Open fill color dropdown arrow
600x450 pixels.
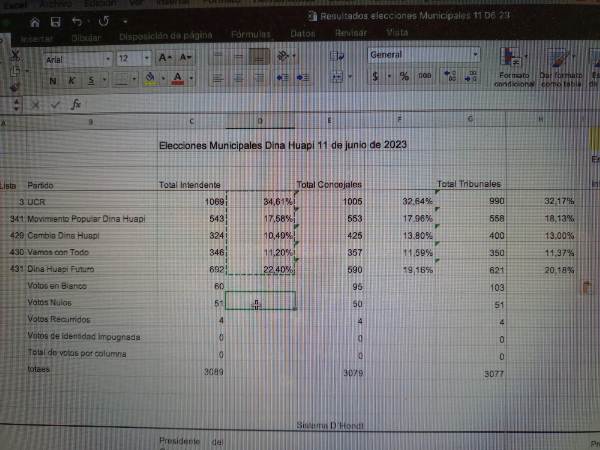point(163,78)
